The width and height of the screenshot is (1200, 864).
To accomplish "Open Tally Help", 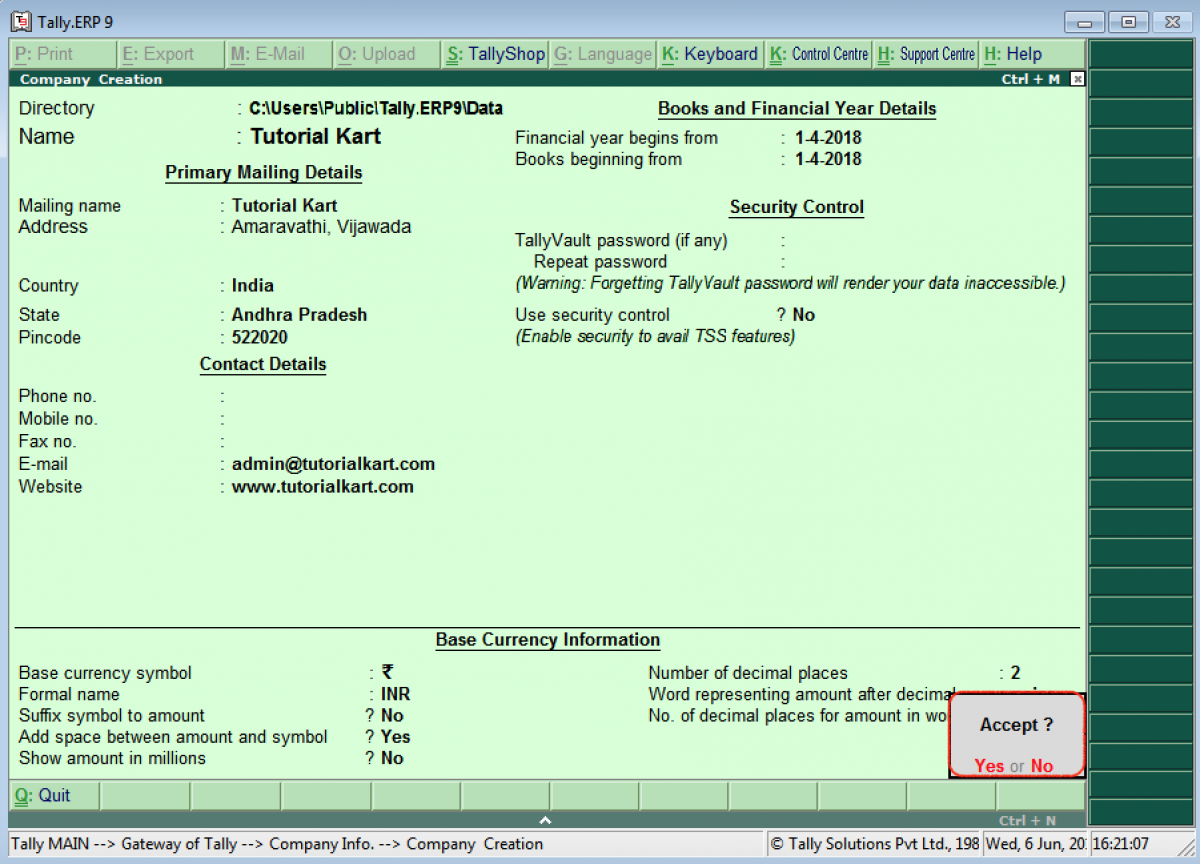I will [1015, 54].
